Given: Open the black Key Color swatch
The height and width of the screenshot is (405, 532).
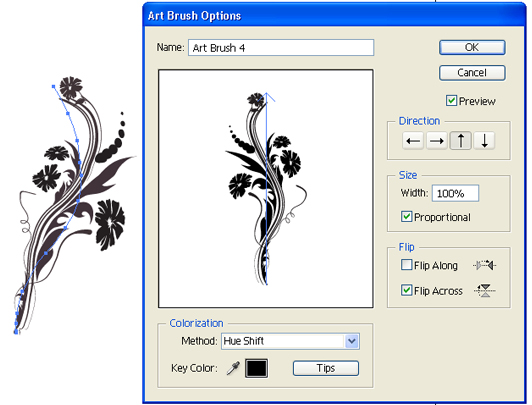Looking at the screenshot, I should coord(256,368).
